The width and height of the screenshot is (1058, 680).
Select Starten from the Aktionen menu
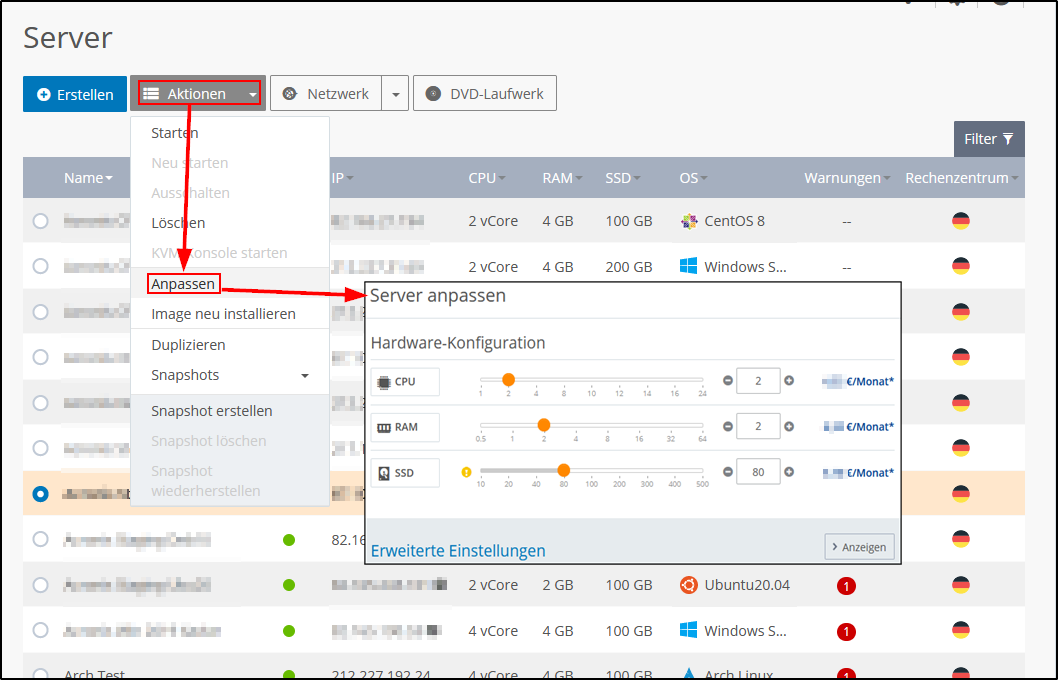[174, 132]
